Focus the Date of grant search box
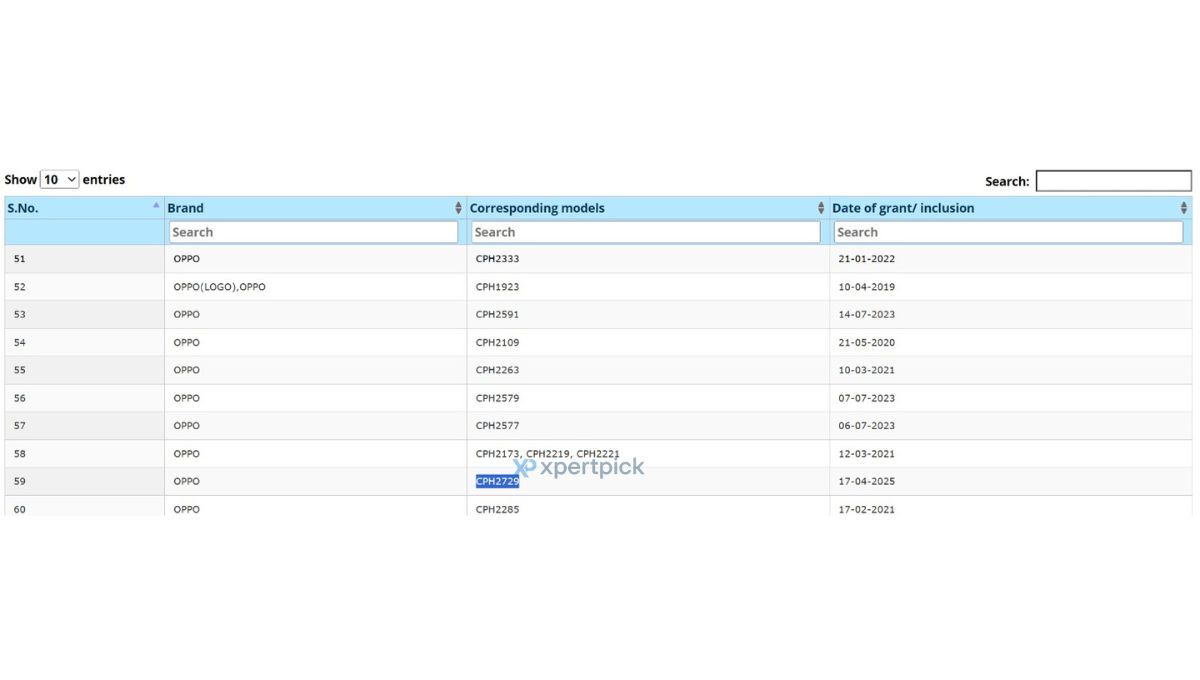Screen dimensions: 1200x680 pyautogui.click(x=1008, y=232)
